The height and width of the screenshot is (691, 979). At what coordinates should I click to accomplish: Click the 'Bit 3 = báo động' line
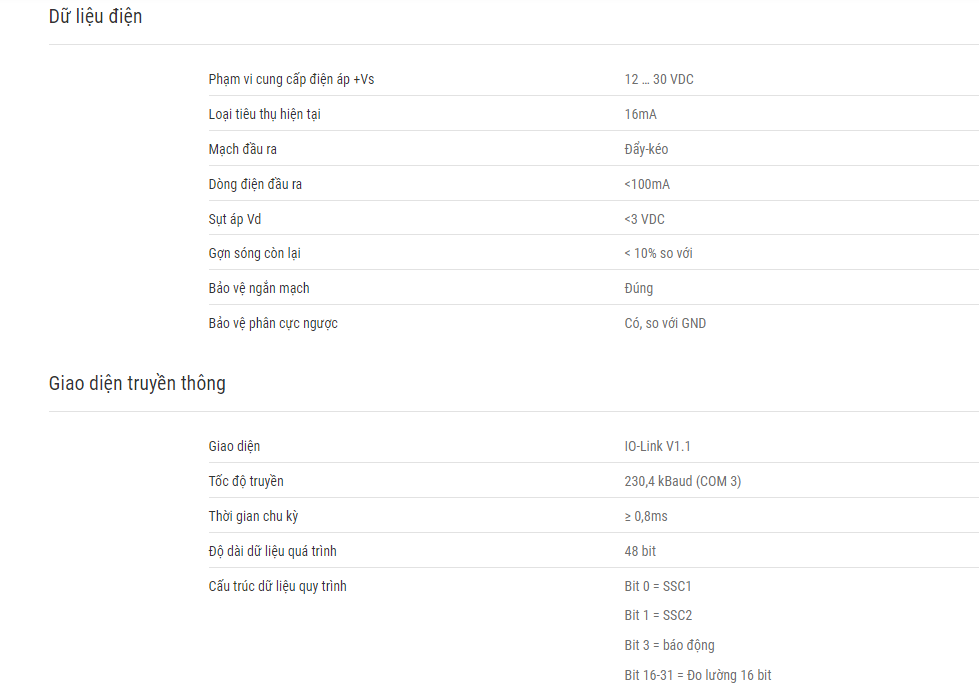669,645
